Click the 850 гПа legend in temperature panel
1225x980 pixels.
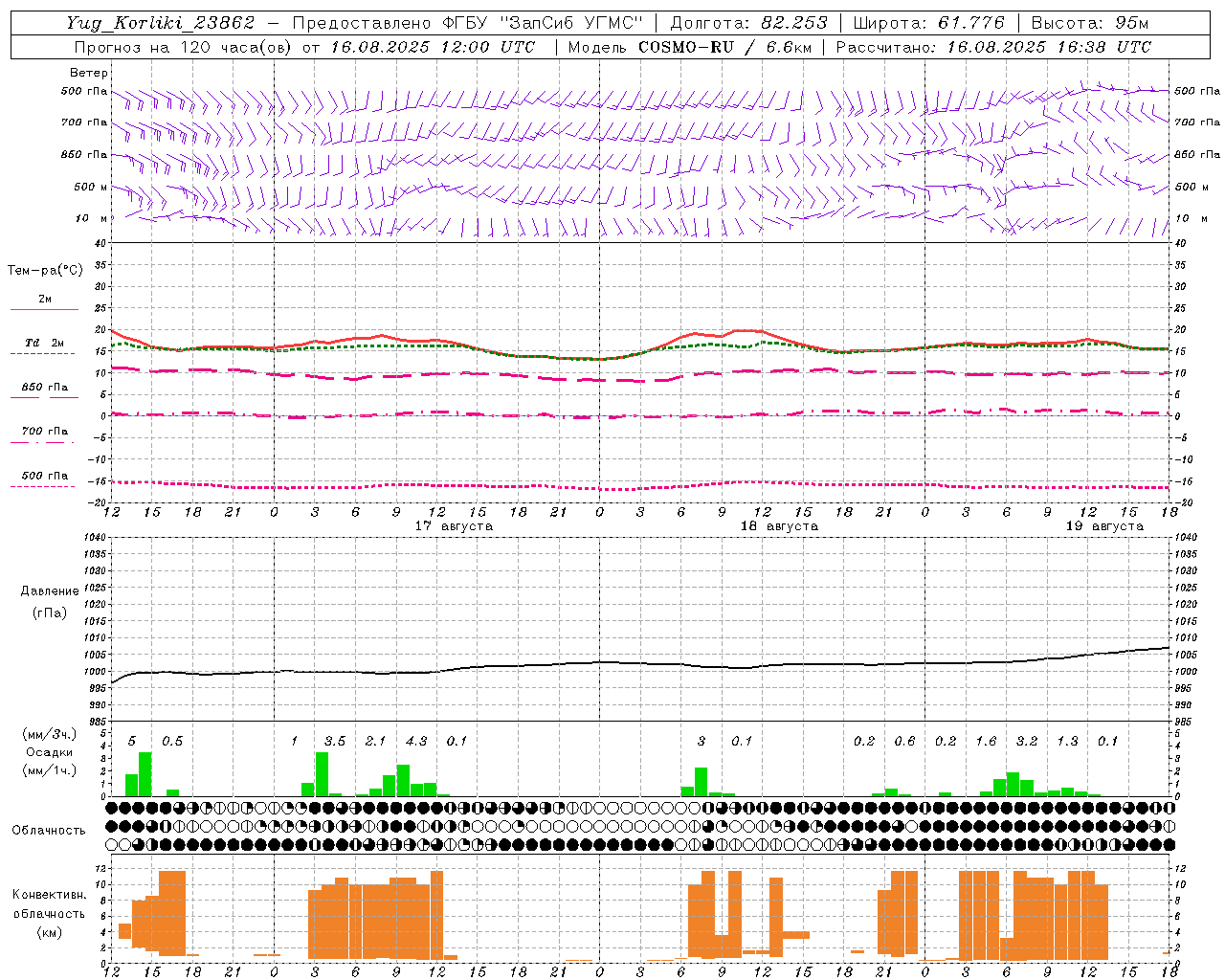click(x=45, y=388)
